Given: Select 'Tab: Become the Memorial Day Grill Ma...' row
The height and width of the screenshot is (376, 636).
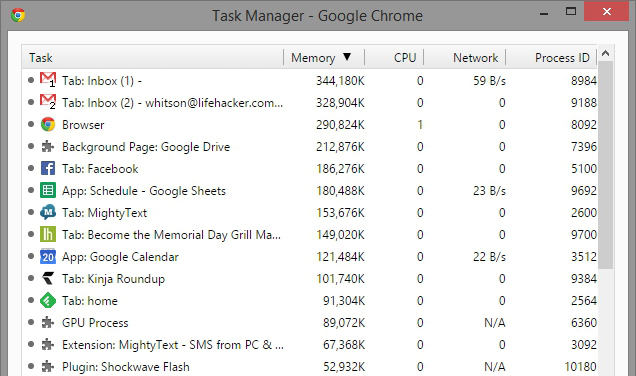Looking at the screenshot, I should (309, 234).
